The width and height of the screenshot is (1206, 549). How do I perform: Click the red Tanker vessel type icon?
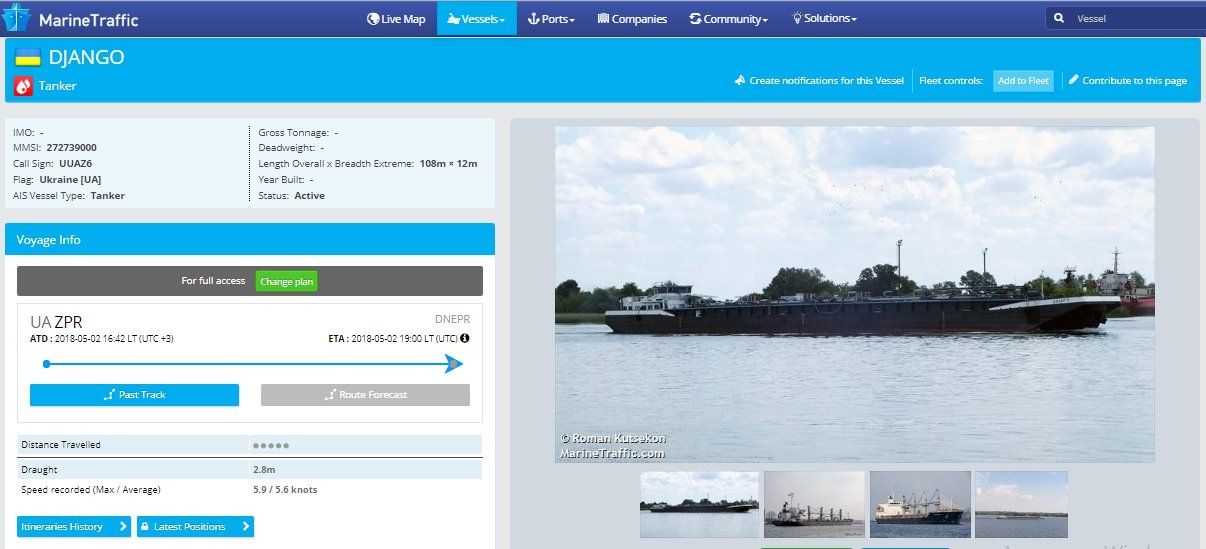(x=23, y=86)
